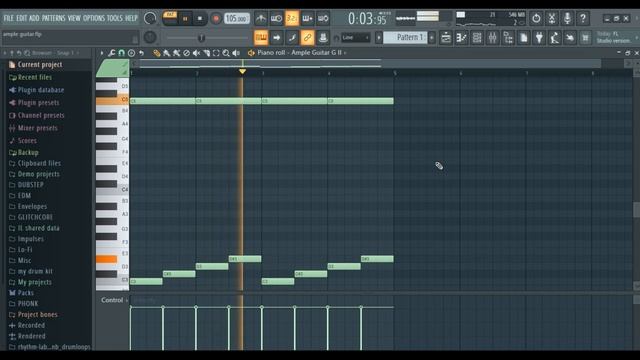Toggle overdub blend recording
This screenshot has height=360, width=640.
coord(307,18)
